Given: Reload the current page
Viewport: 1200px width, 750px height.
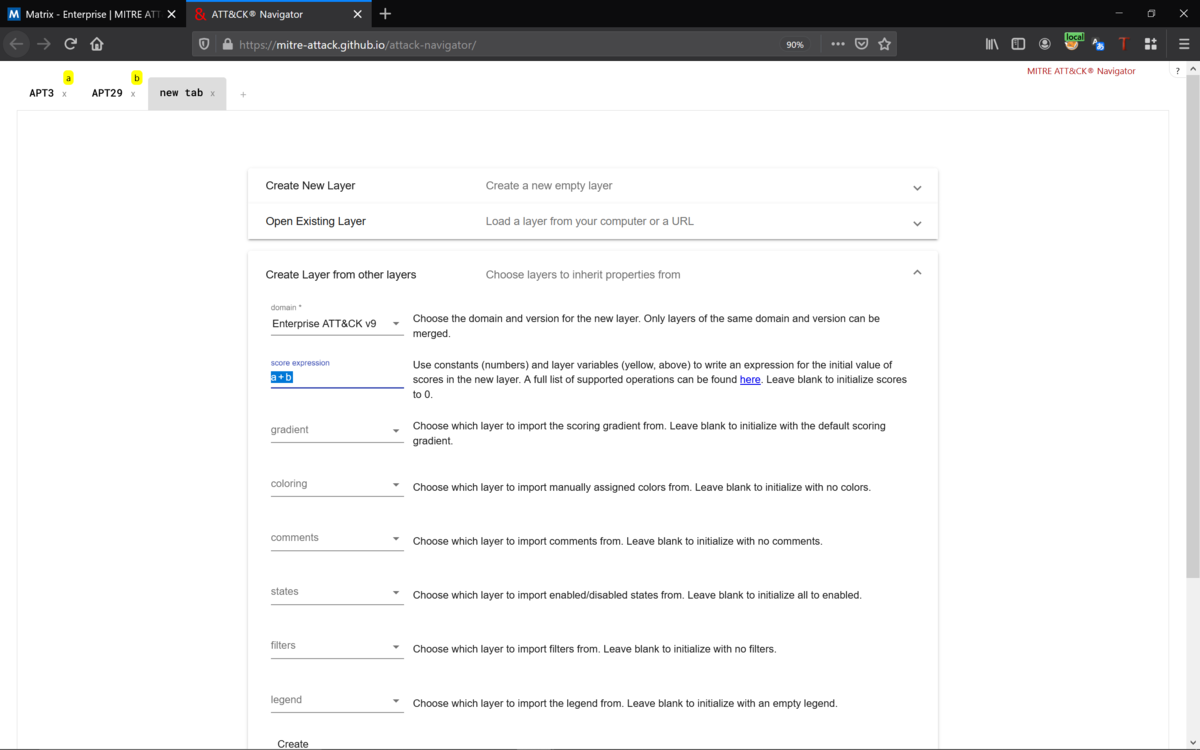Looking at the screenshot, I should [x=70, y=44].
